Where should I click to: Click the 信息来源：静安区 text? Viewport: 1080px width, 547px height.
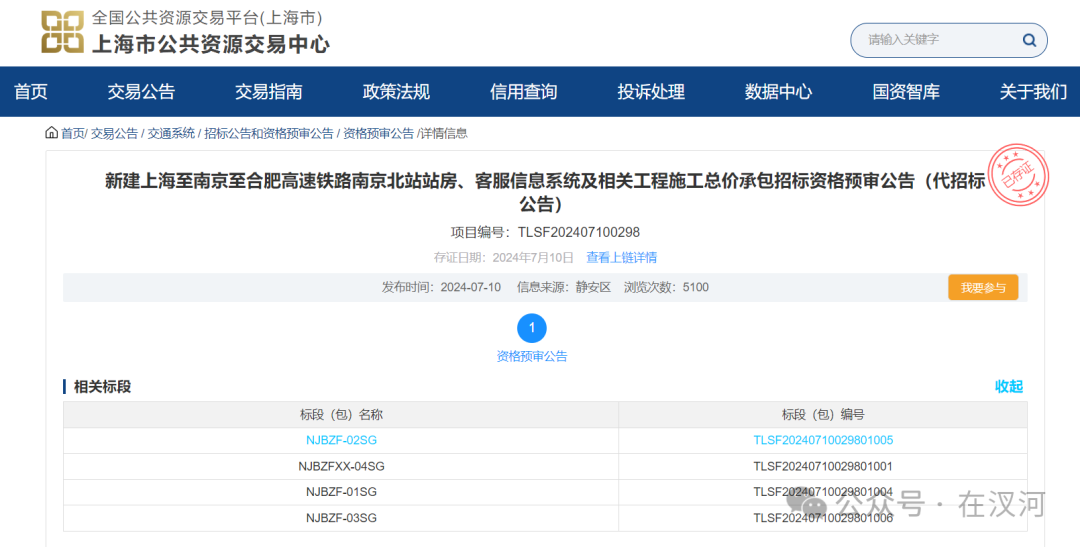click(564, 287)
